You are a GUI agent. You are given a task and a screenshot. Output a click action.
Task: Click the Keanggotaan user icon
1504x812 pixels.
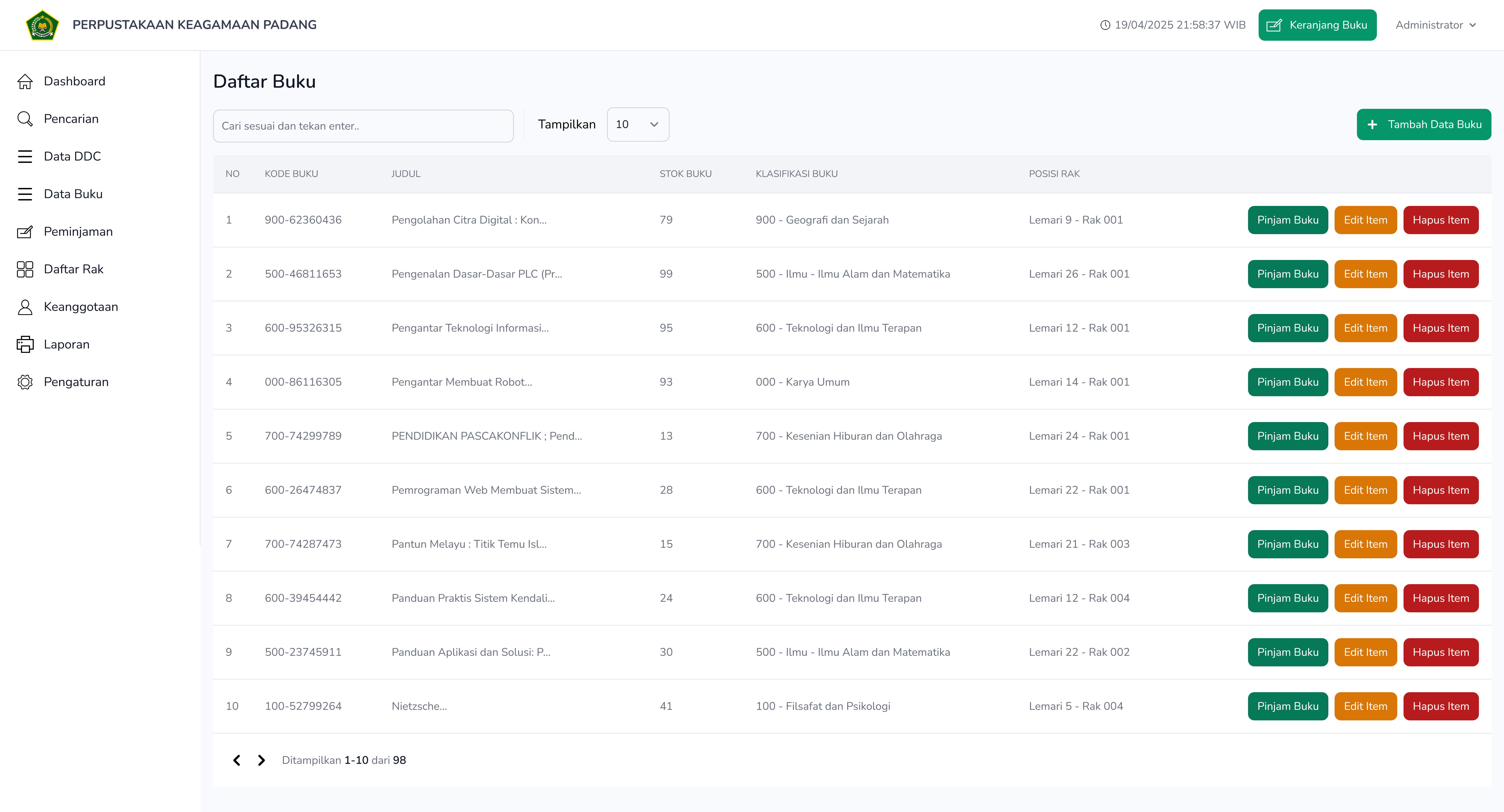[25, 307]
